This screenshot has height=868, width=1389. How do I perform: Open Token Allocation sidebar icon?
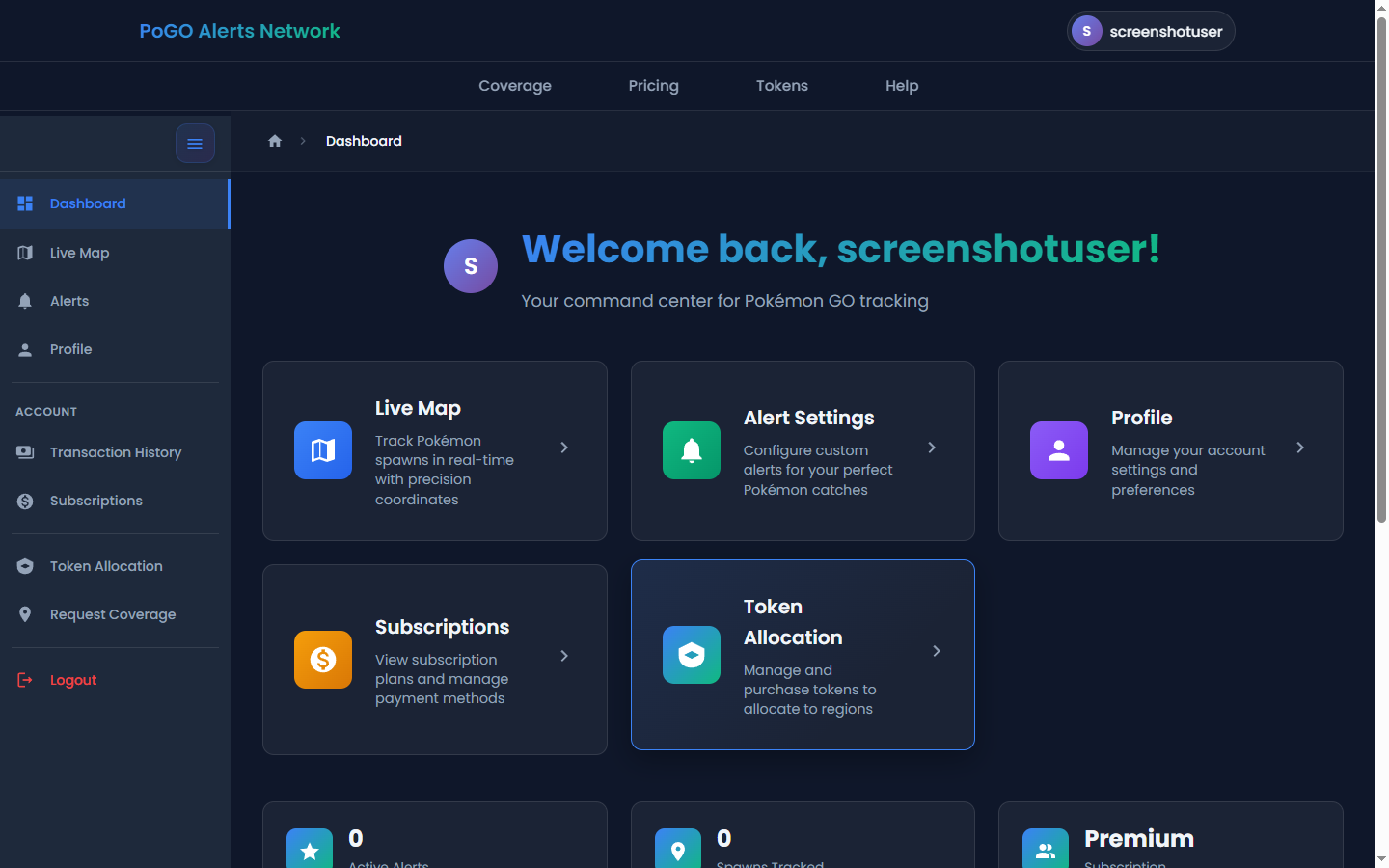pyautogui.click(x=25, y=566)
